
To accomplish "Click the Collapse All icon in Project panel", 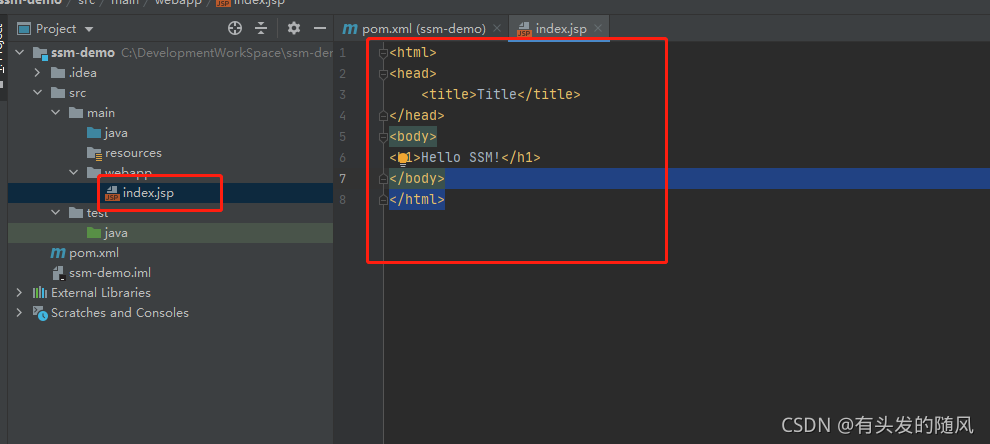I will 261,28.
